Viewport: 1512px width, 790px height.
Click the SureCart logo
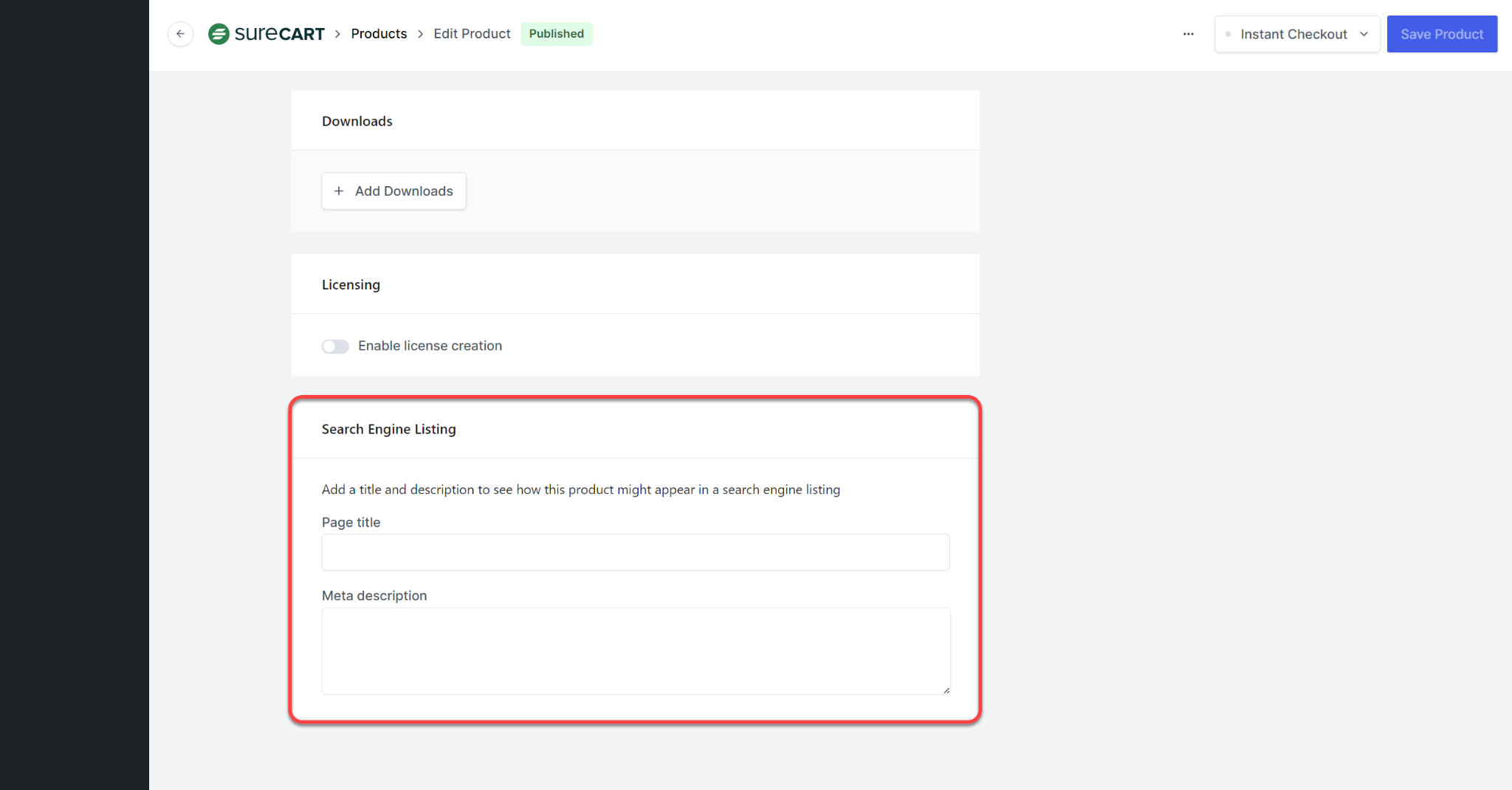(267, 33)
